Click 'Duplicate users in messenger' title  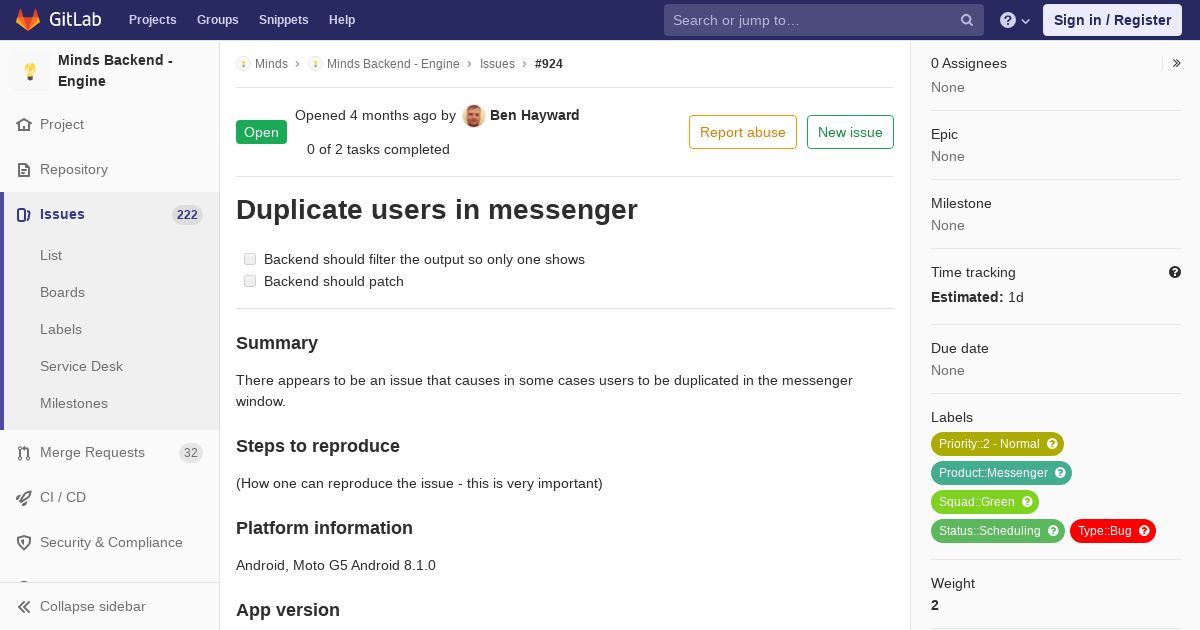click(x=437, y=210)
